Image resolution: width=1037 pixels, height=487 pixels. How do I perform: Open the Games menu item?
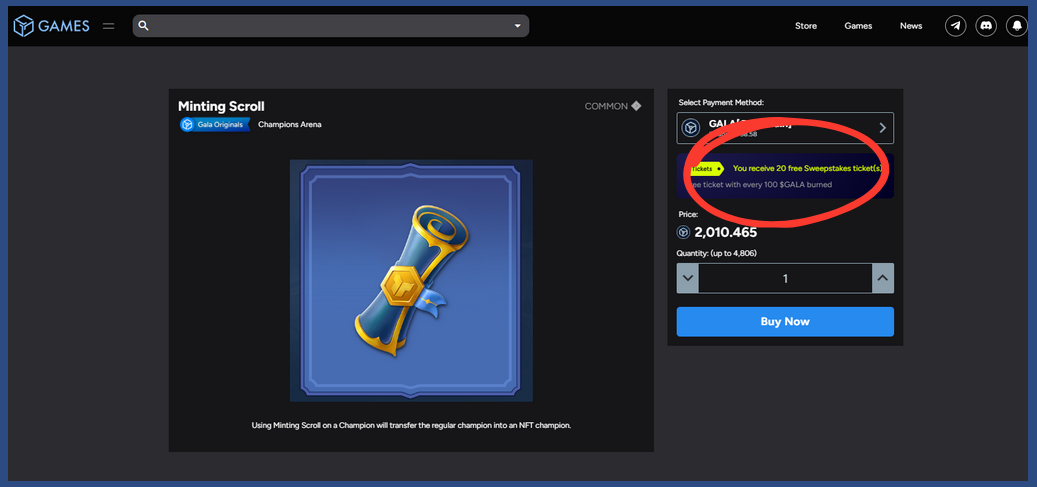pyautogui.click(x=858, y=26)
